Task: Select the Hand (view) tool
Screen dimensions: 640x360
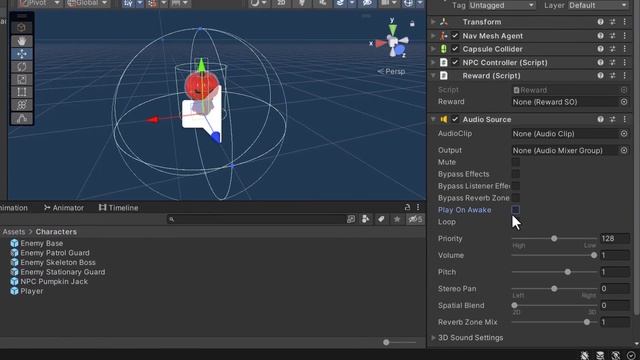Action: [22, 41]
